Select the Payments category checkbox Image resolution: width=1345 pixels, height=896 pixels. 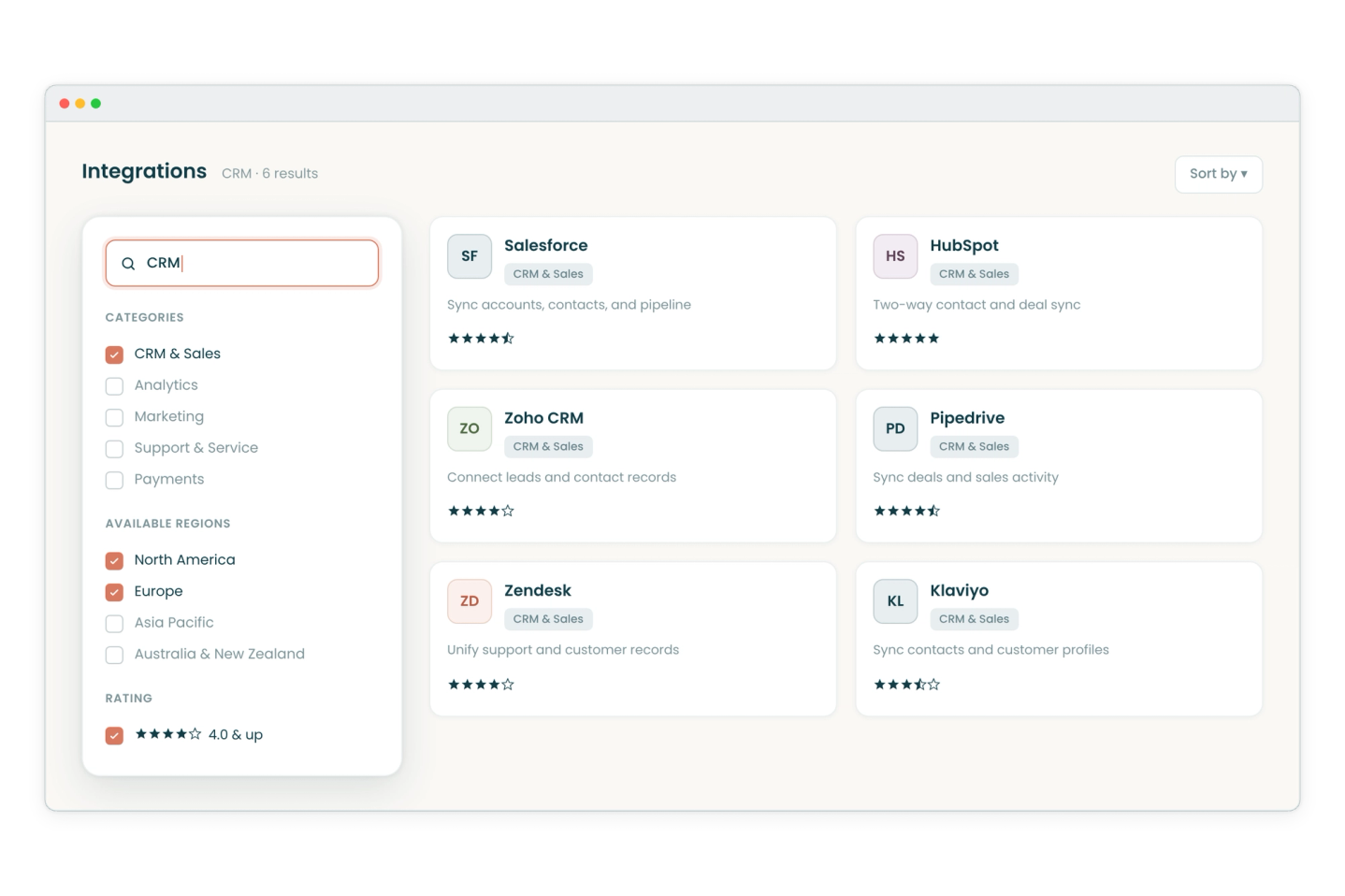(114, 480)
